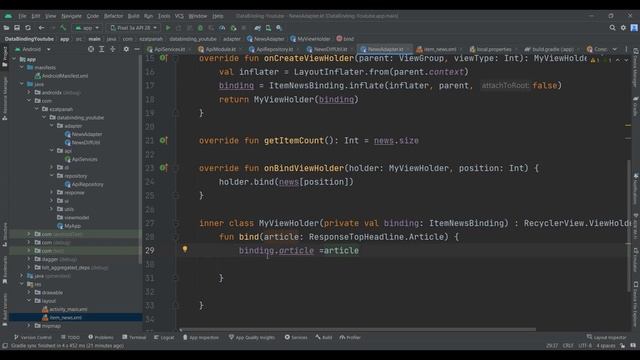Switch to the item_news.xml editor tab

(438, 49)
